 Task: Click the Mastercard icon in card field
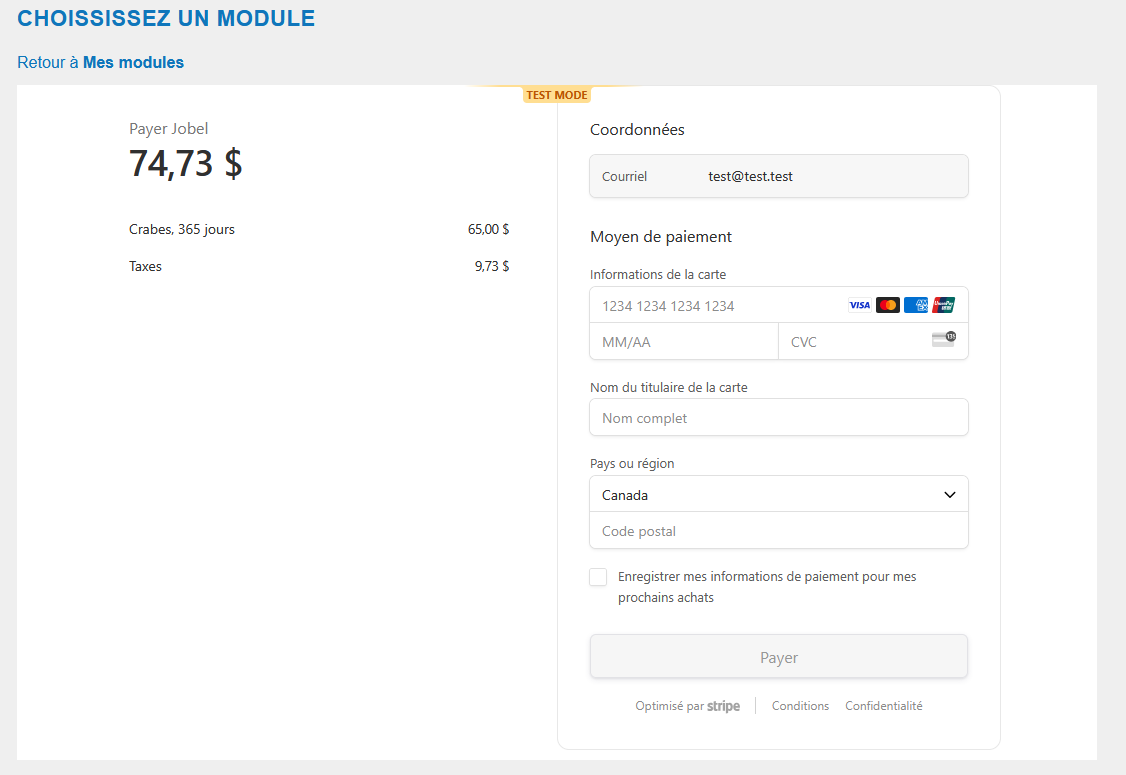887,305
